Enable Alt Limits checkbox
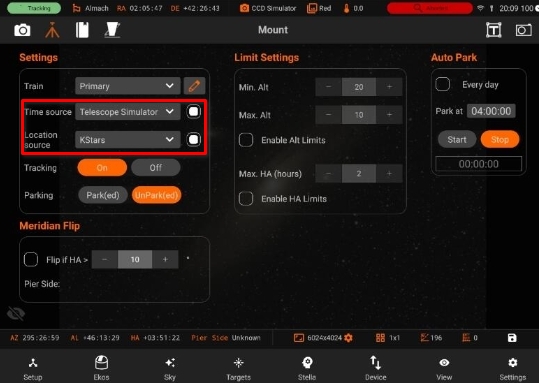 coord(246,140)
